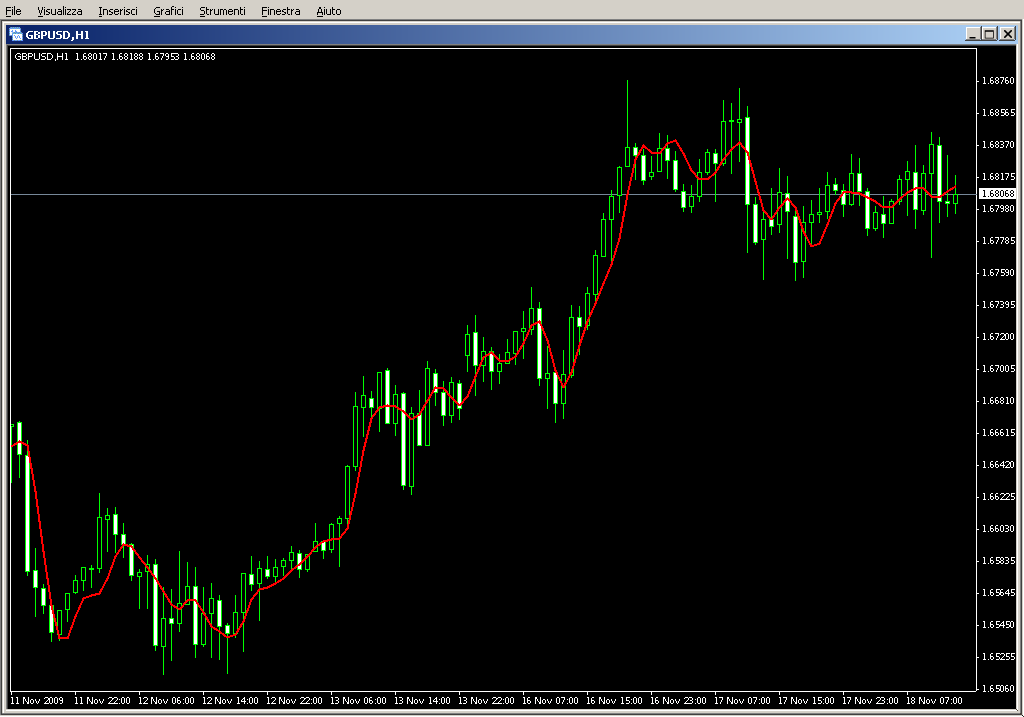The image size is (1024, 717).
Task: Click the GBPUSD,H1 chart window icon
Action: point(16,35)
